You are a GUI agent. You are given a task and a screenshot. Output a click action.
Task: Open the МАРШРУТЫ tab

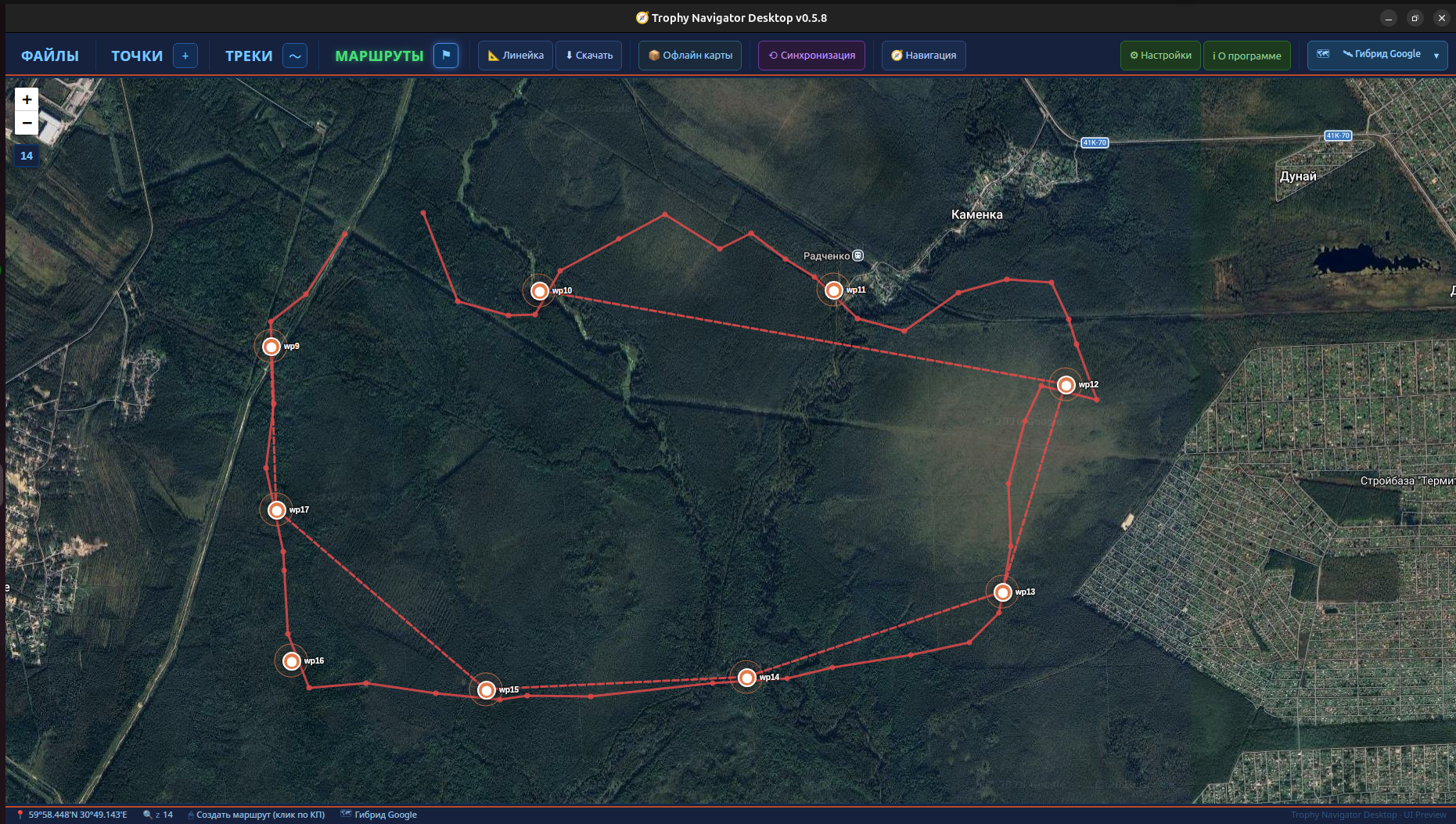[x=379, y=56]
